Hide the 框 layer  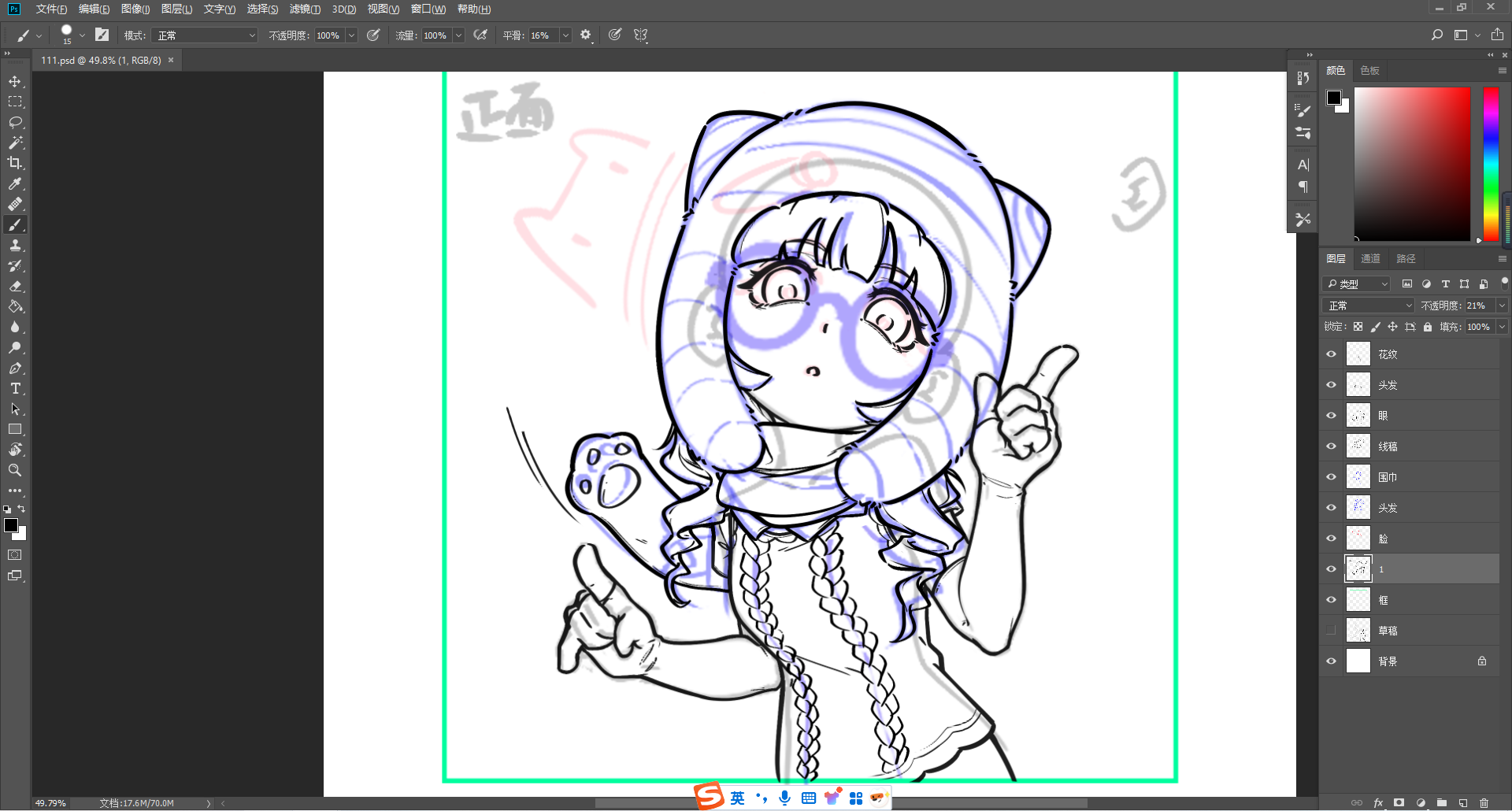pos(1332,600)
